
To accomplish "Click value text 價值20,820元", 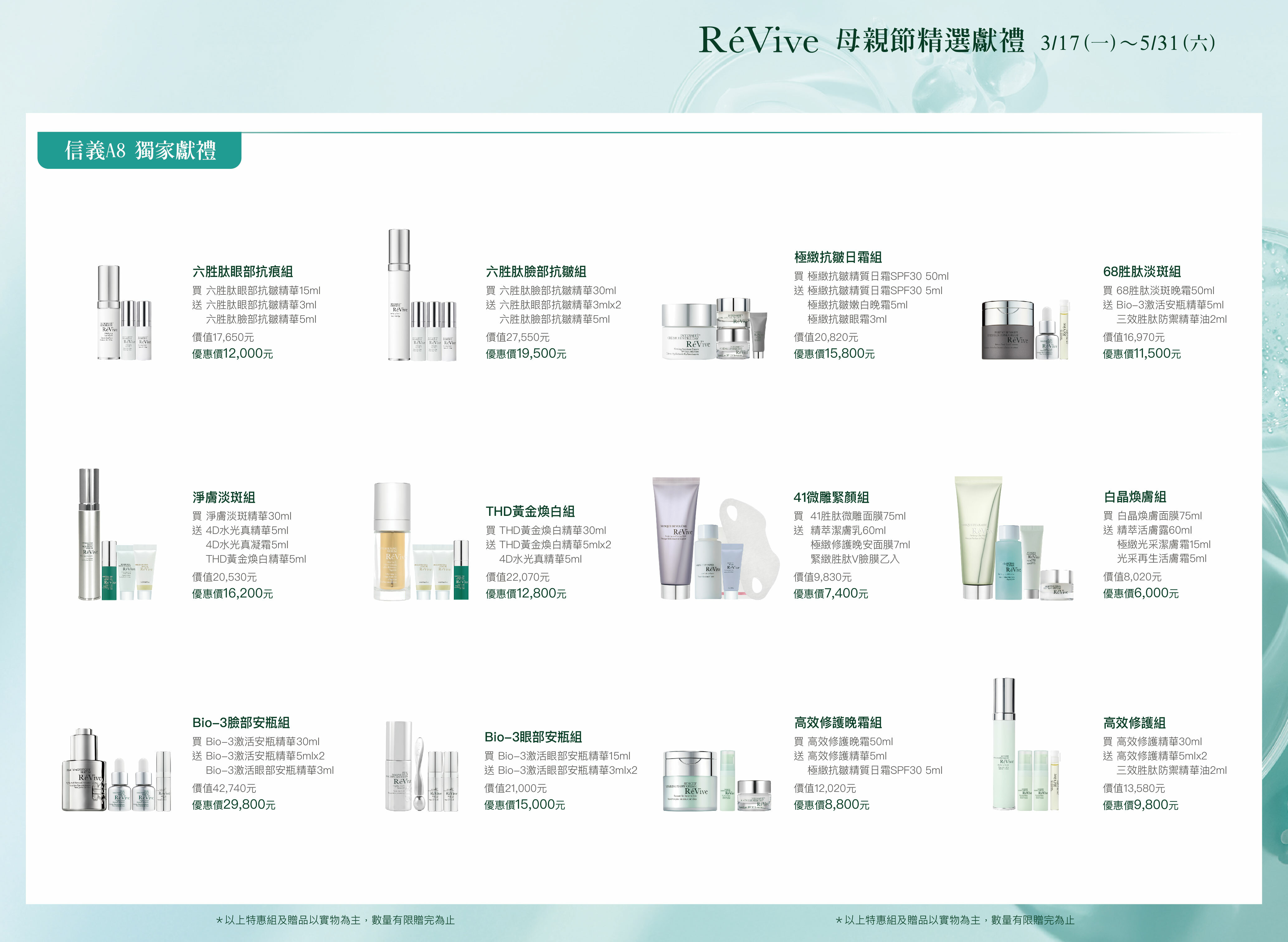I will 826,337.
